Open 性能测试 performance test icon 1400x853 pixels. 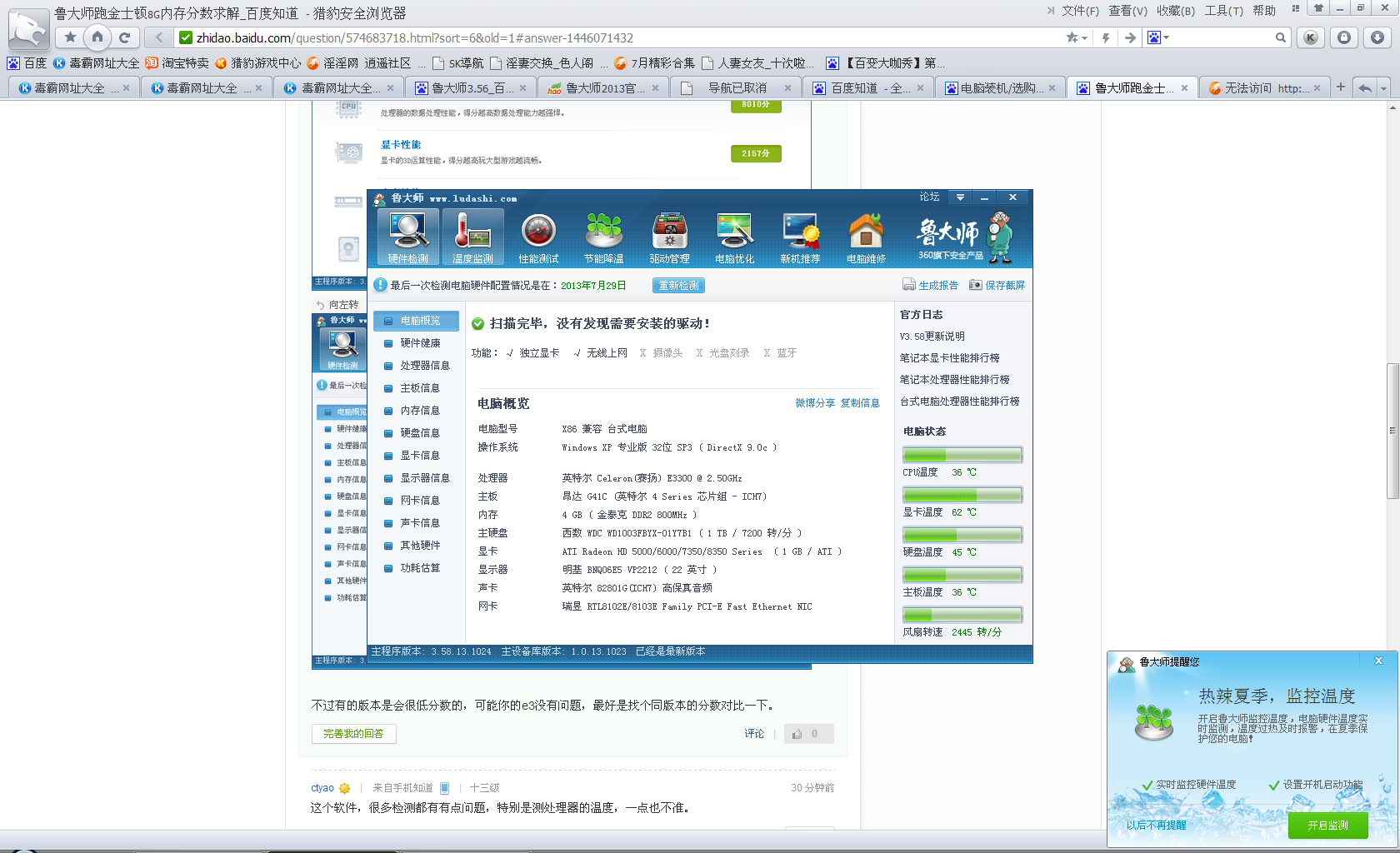point(538,237)
